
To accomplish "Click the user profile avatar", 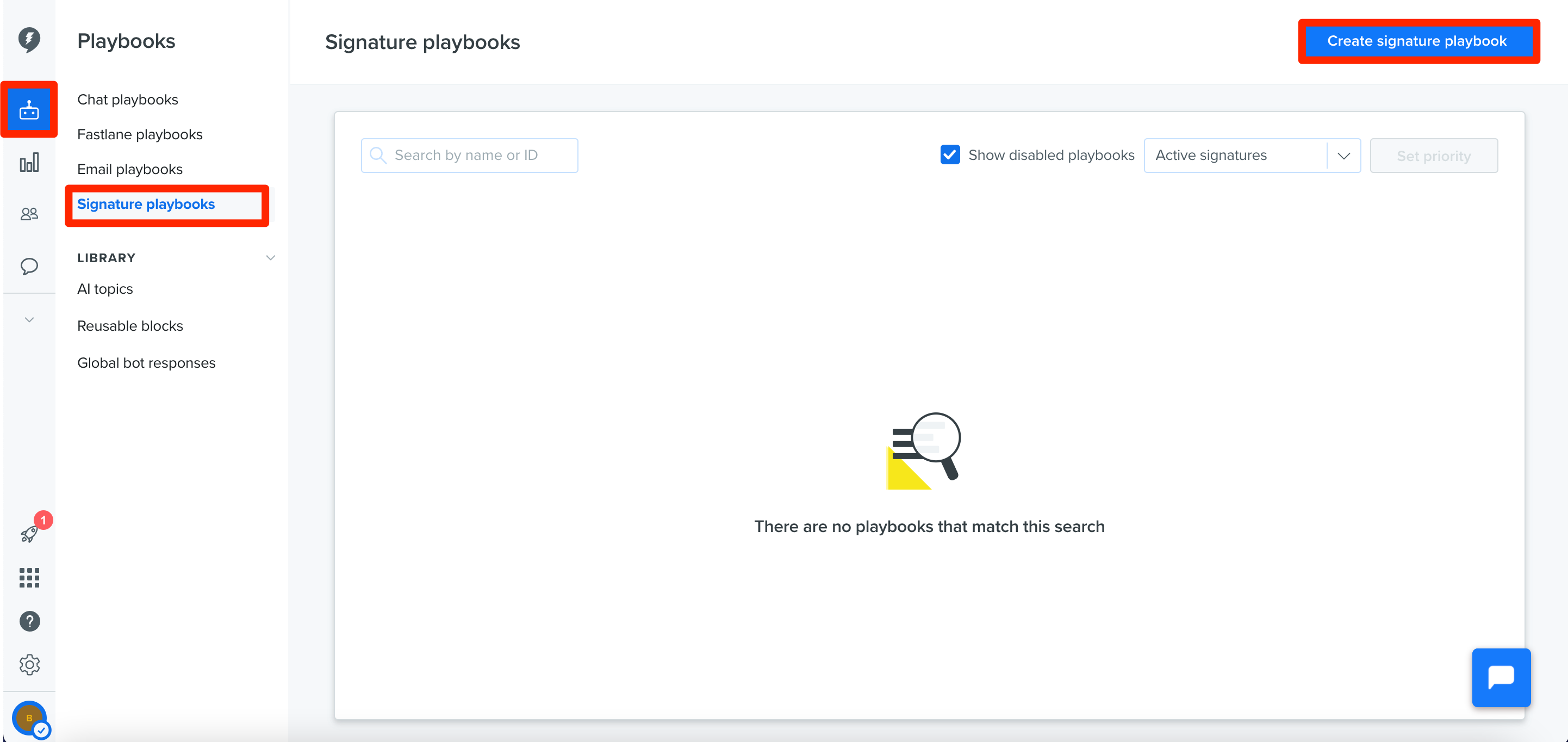I will [x=29, y=718].
